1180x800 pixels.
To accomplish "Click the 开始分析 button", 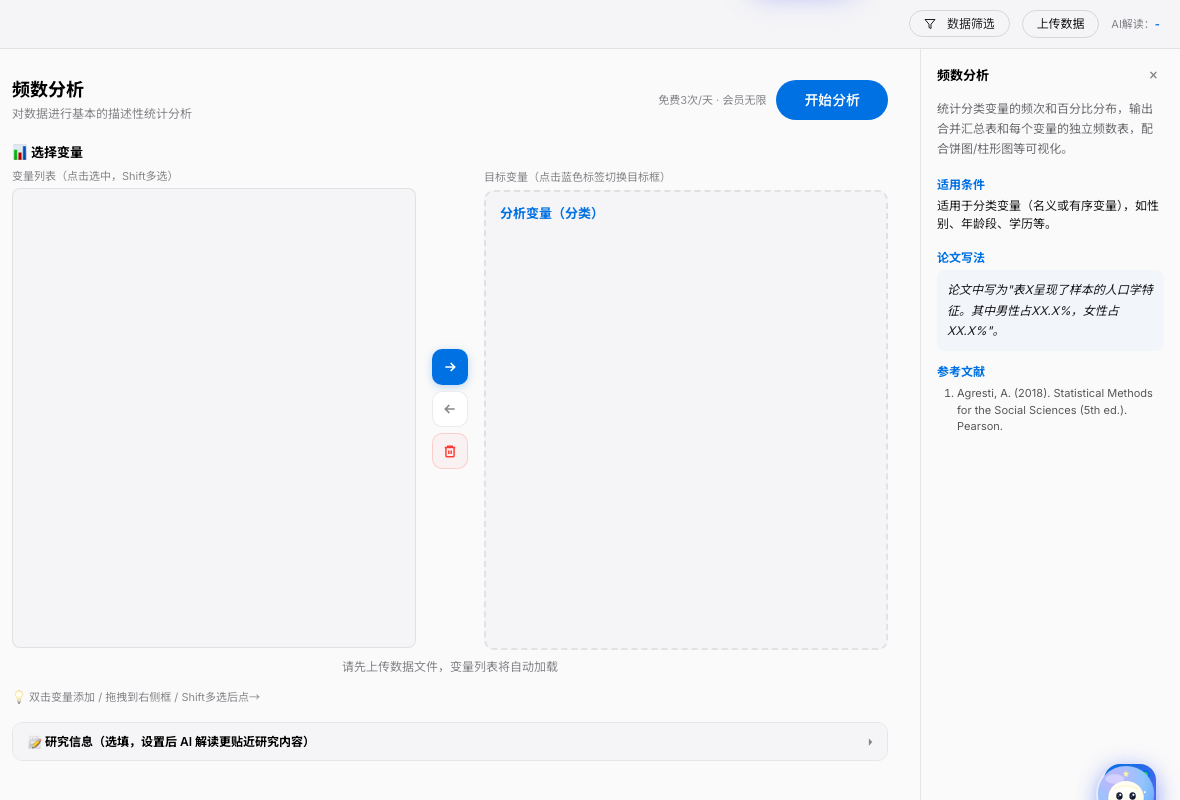I will tap(831, 100).
